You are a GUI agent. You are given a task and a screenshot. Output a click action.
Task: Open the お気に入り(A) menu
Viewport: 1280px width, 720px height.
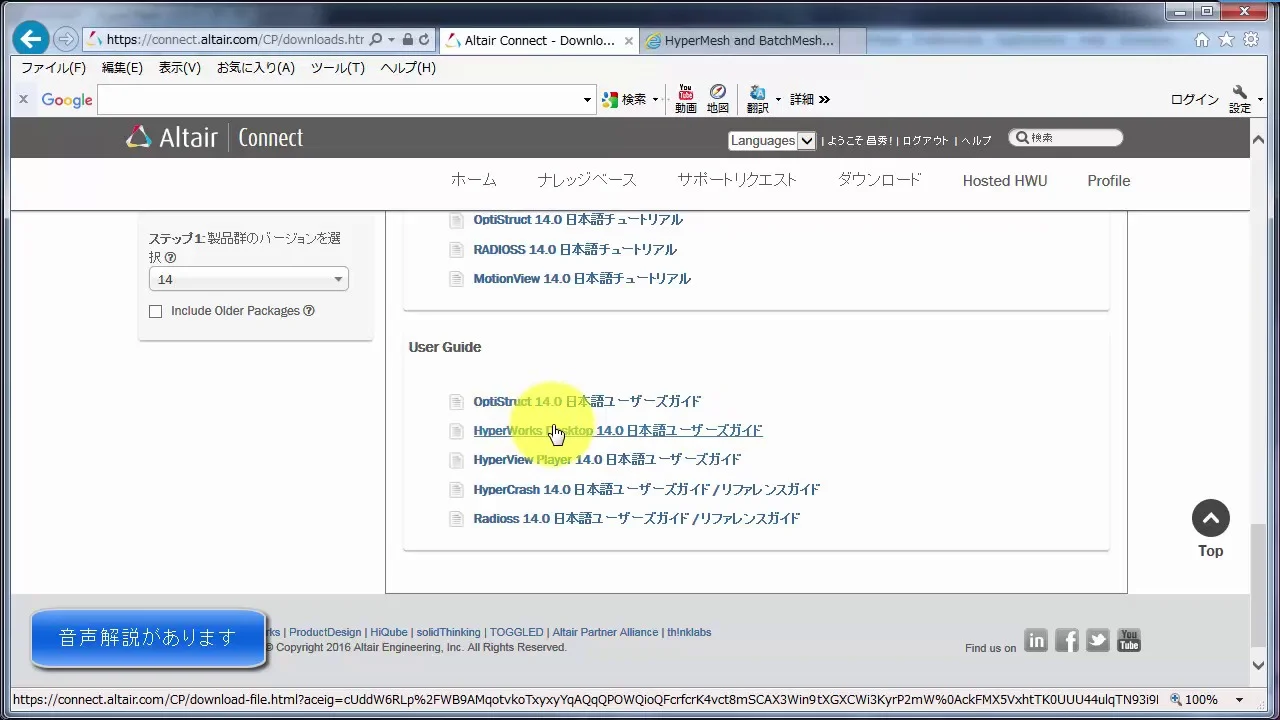coord(256,68)
